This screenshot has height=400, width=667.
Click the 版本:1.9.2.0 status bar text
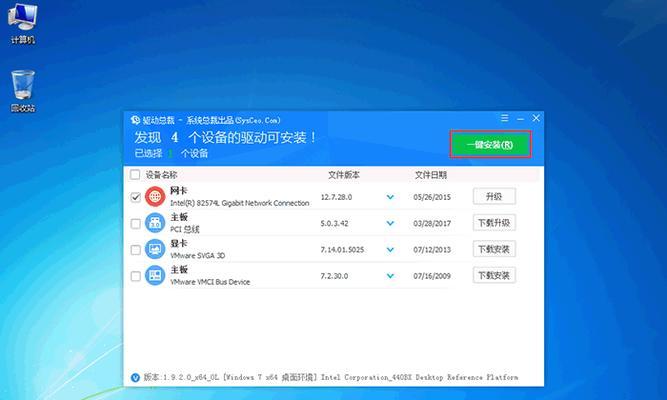coord(331,377)
